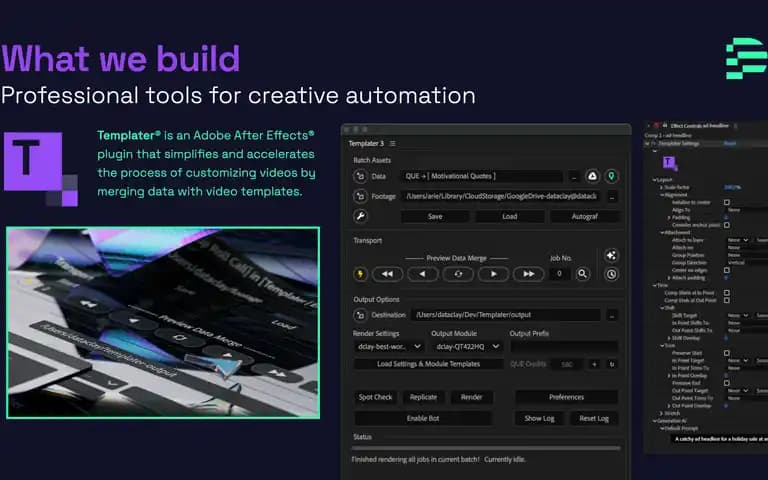Refresh the current preview data merge
Image resolution: width=768 pixels, height=480 pixels.
point(458,274)
